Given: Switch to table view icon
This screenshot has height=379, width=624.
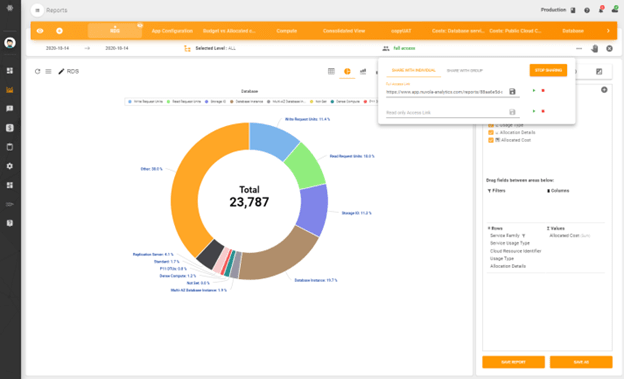Looking at the screenshot, I should click(x=331, y=71).
